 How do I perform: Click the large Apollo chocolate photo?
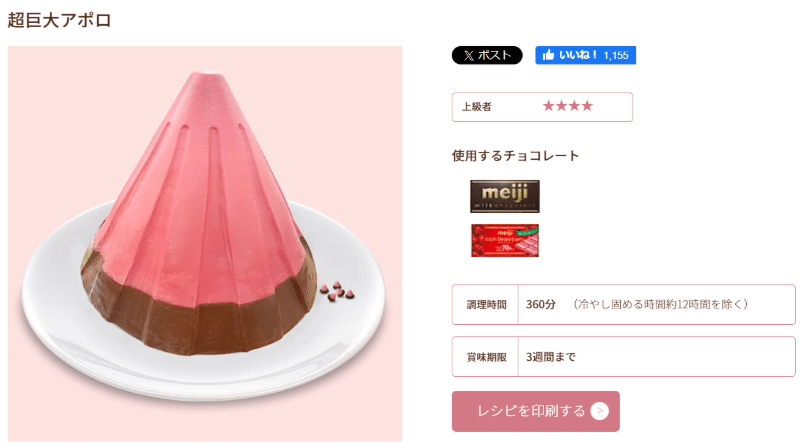205,244
